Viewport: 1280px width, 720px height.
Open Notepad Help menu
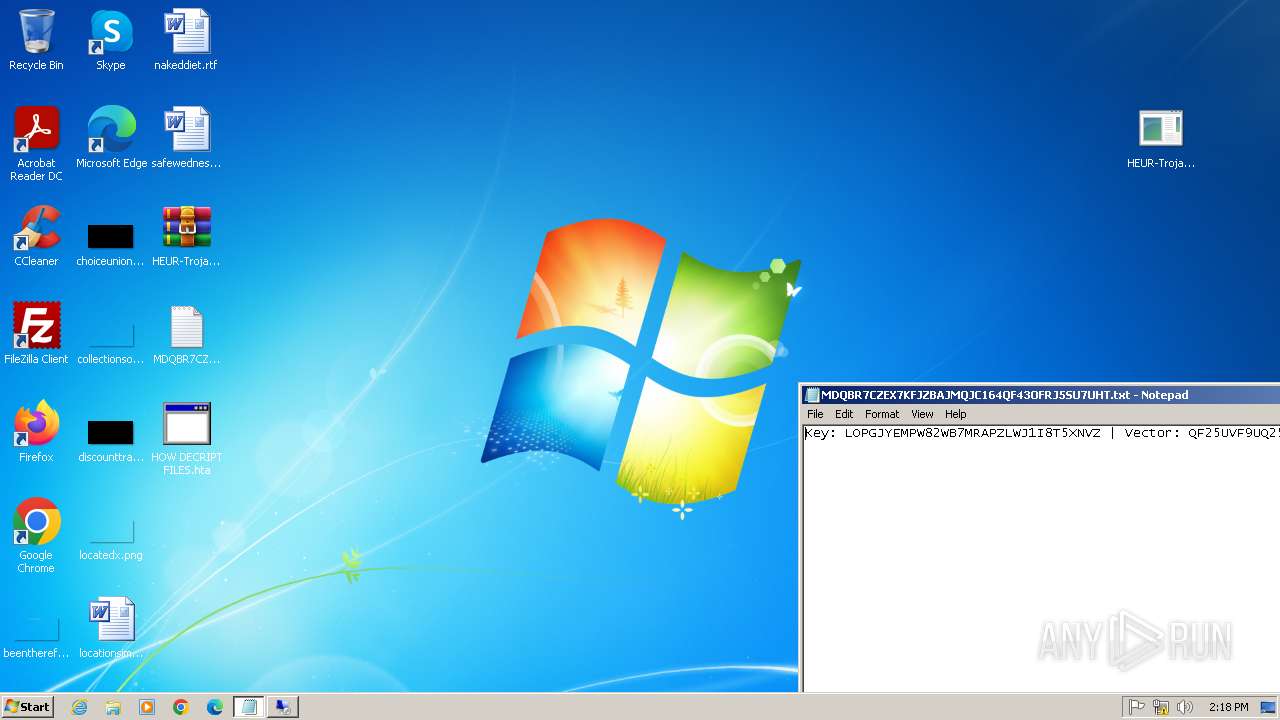pos(956,414)
